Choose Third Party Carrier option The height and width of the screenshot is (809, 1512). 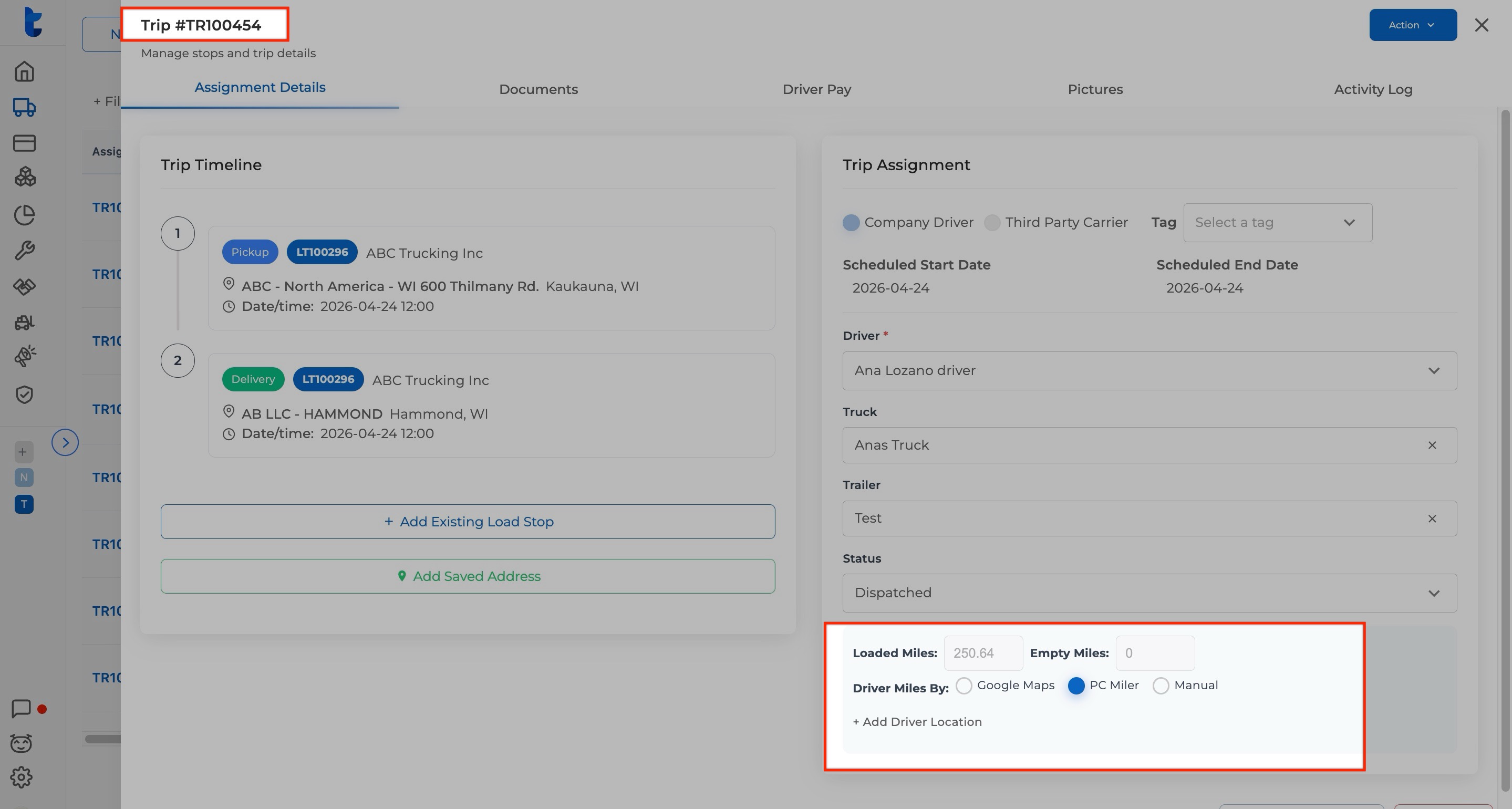point(992,223)
